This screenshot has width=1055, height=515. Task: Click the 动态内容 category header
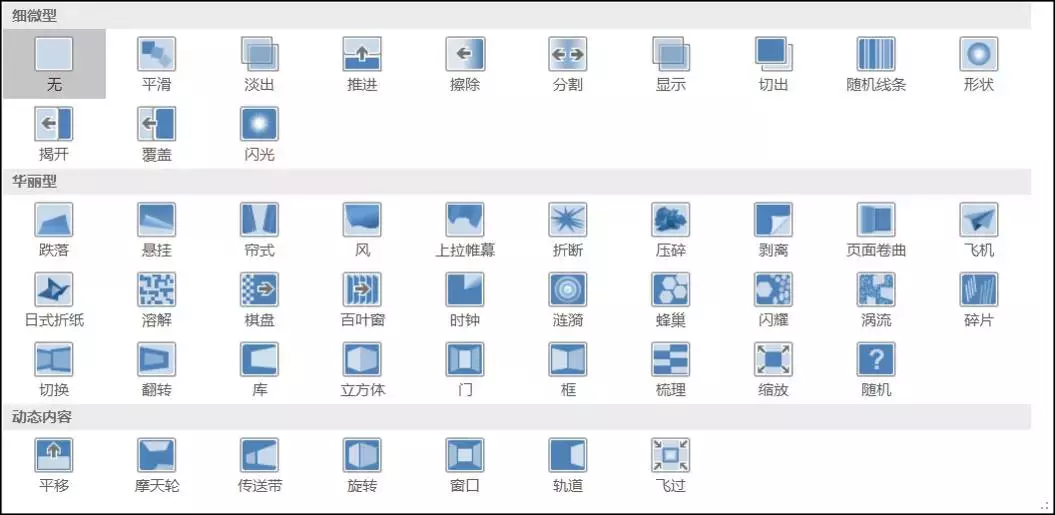coord(517,417)
